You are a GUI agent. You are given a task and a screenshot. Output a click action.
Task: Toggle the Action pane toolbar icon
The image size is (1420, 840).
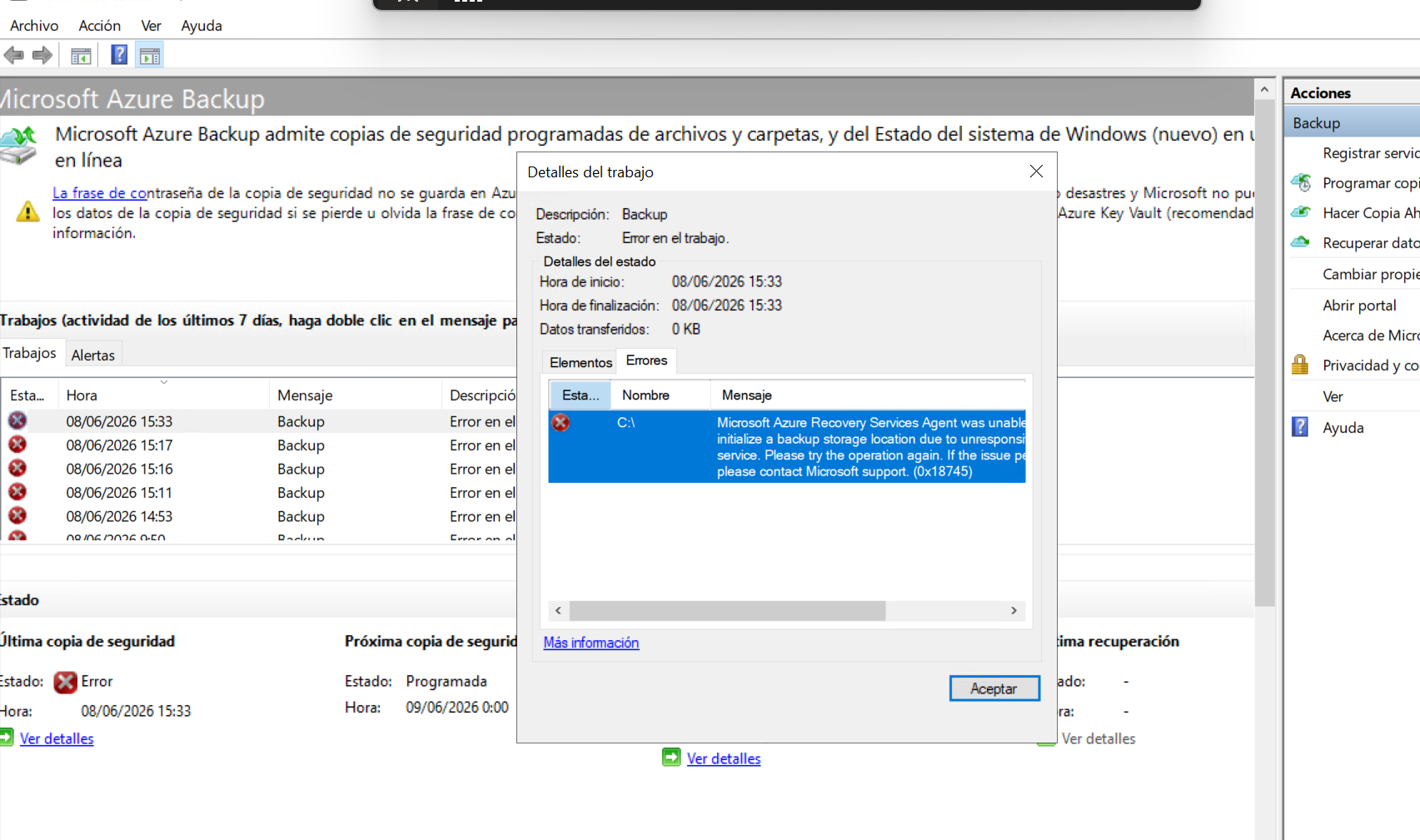click(150, 56)
